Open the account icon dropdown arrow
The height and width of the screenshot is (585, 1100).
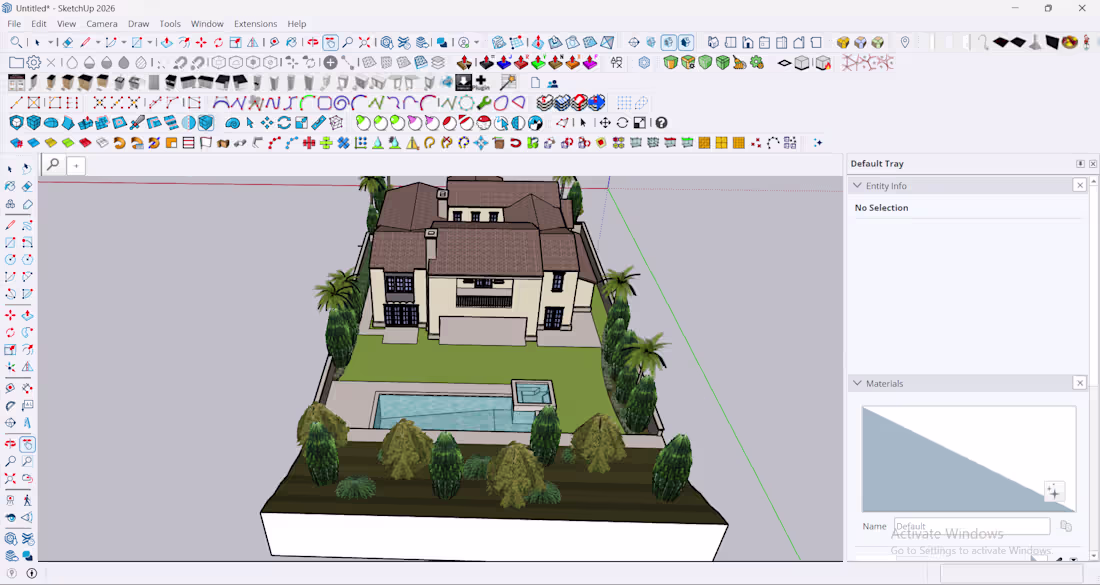[x=476, y=43]
